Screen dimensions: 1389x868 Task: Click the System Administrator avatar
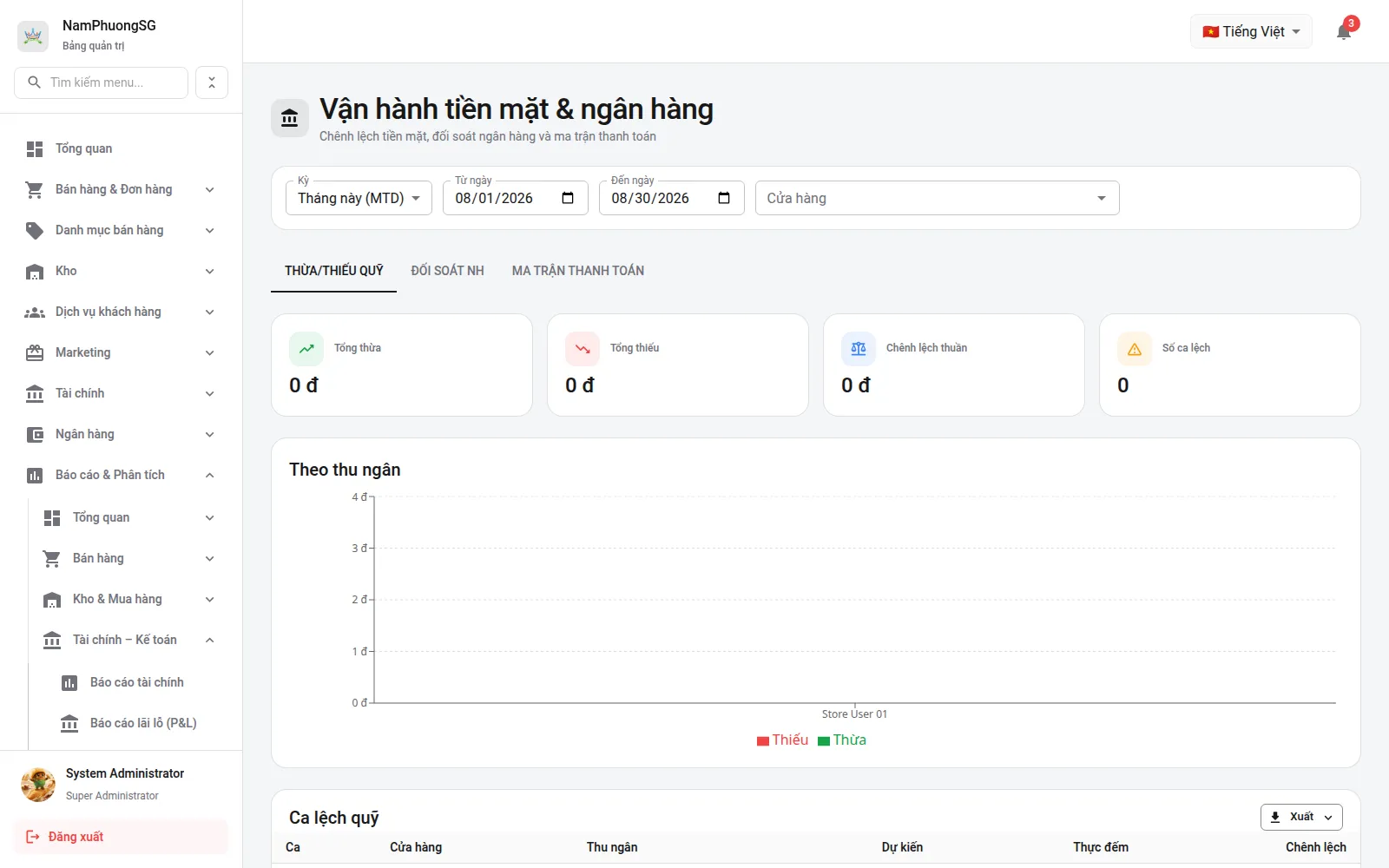pos(38,785)
